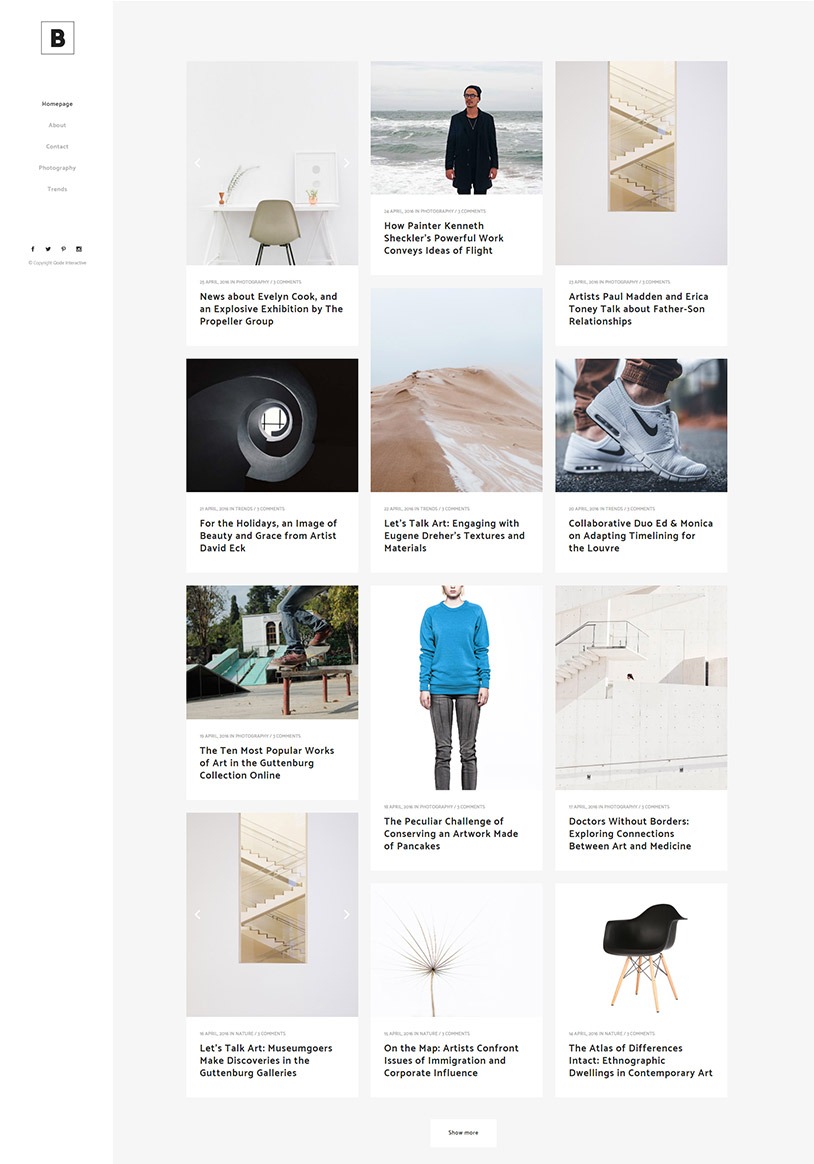Go to previous slide on desk chair image
Viewport: 814px width, 1164px height.
pyautogui.click(x=197, y=163)
